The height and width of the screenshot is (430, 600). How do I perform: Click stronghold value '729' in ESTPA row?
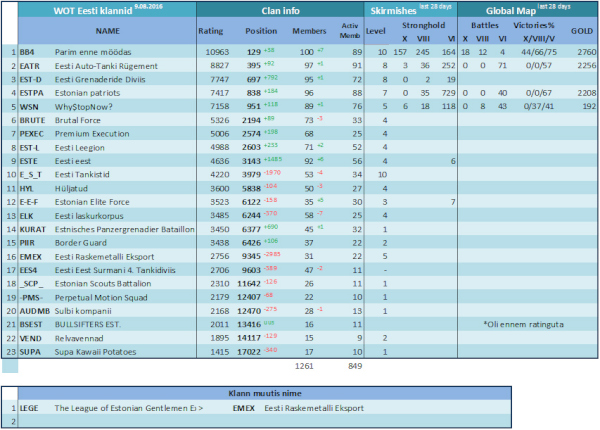(448, 93)
